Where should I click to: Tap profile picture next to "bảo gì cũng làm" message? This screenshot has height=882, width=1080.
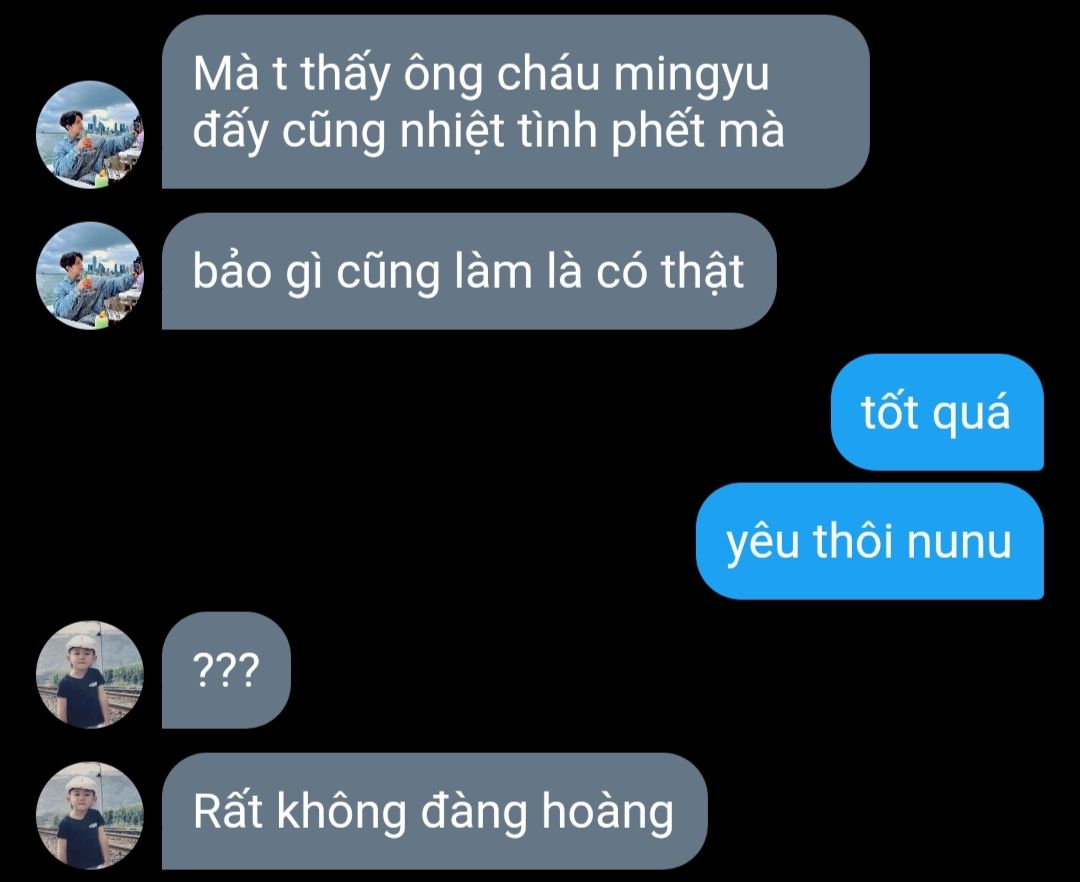[90, 275]
